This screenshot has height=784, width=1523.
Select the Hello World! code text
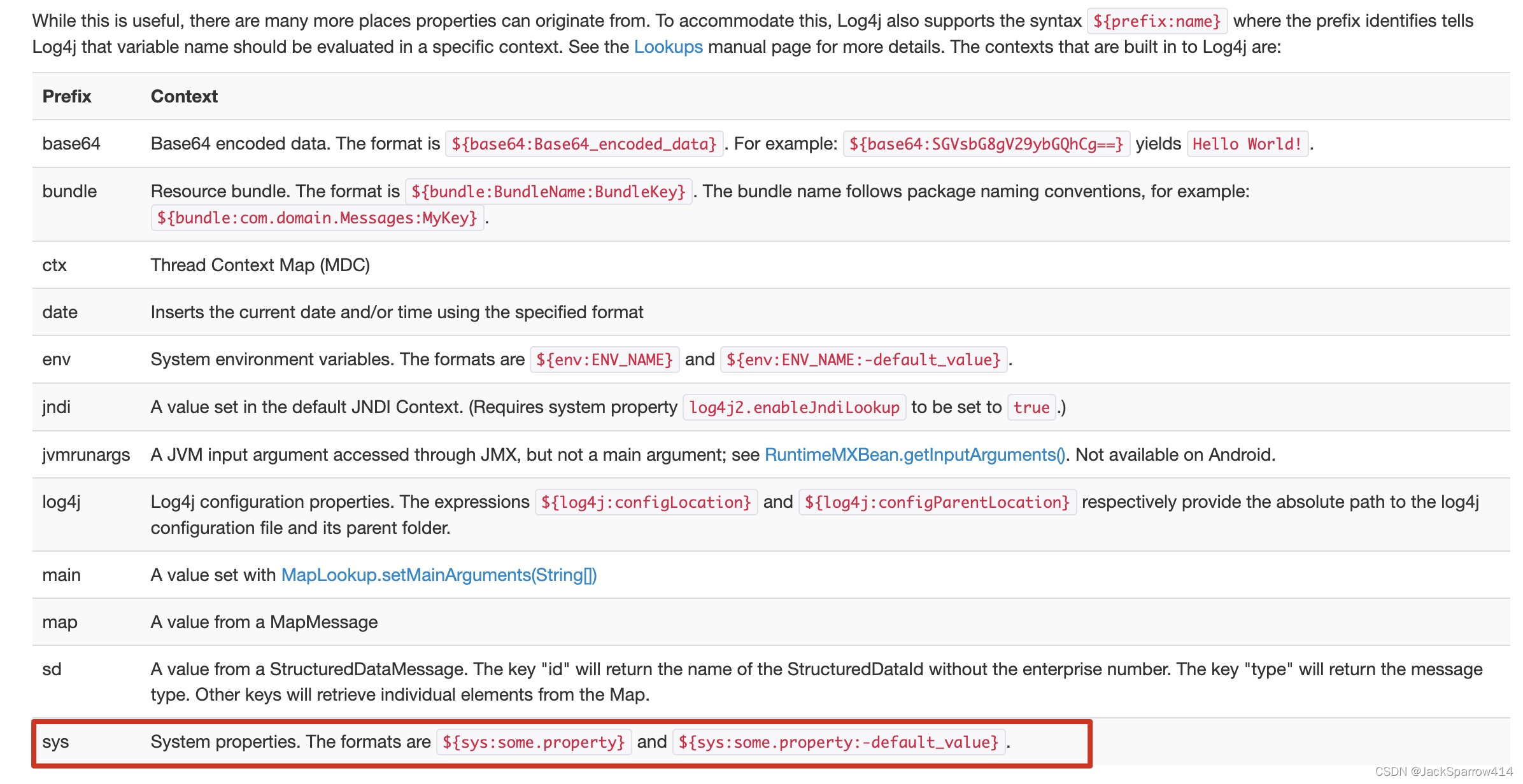1247,144
